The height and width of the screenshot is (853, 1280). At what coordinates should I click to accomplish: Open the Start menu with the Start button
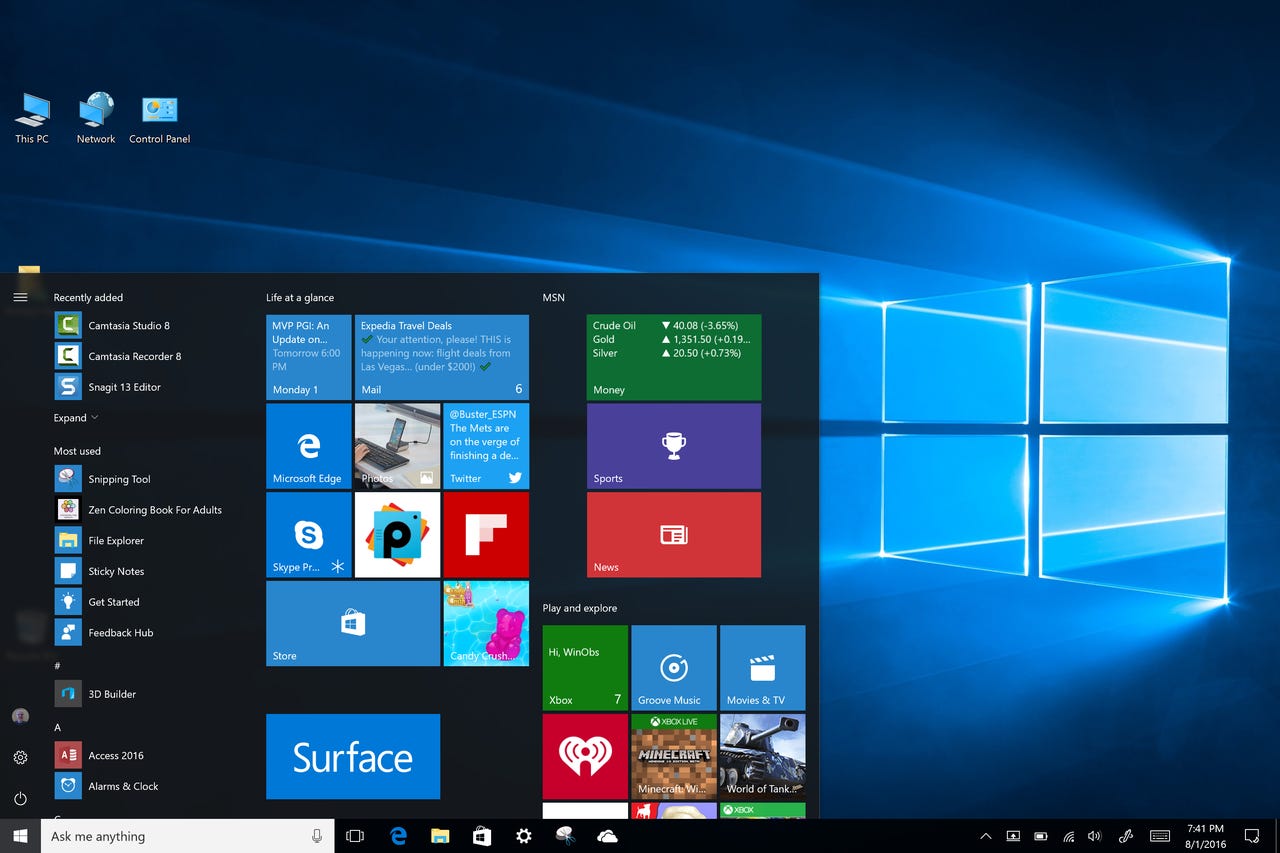[x=16, y=836]
